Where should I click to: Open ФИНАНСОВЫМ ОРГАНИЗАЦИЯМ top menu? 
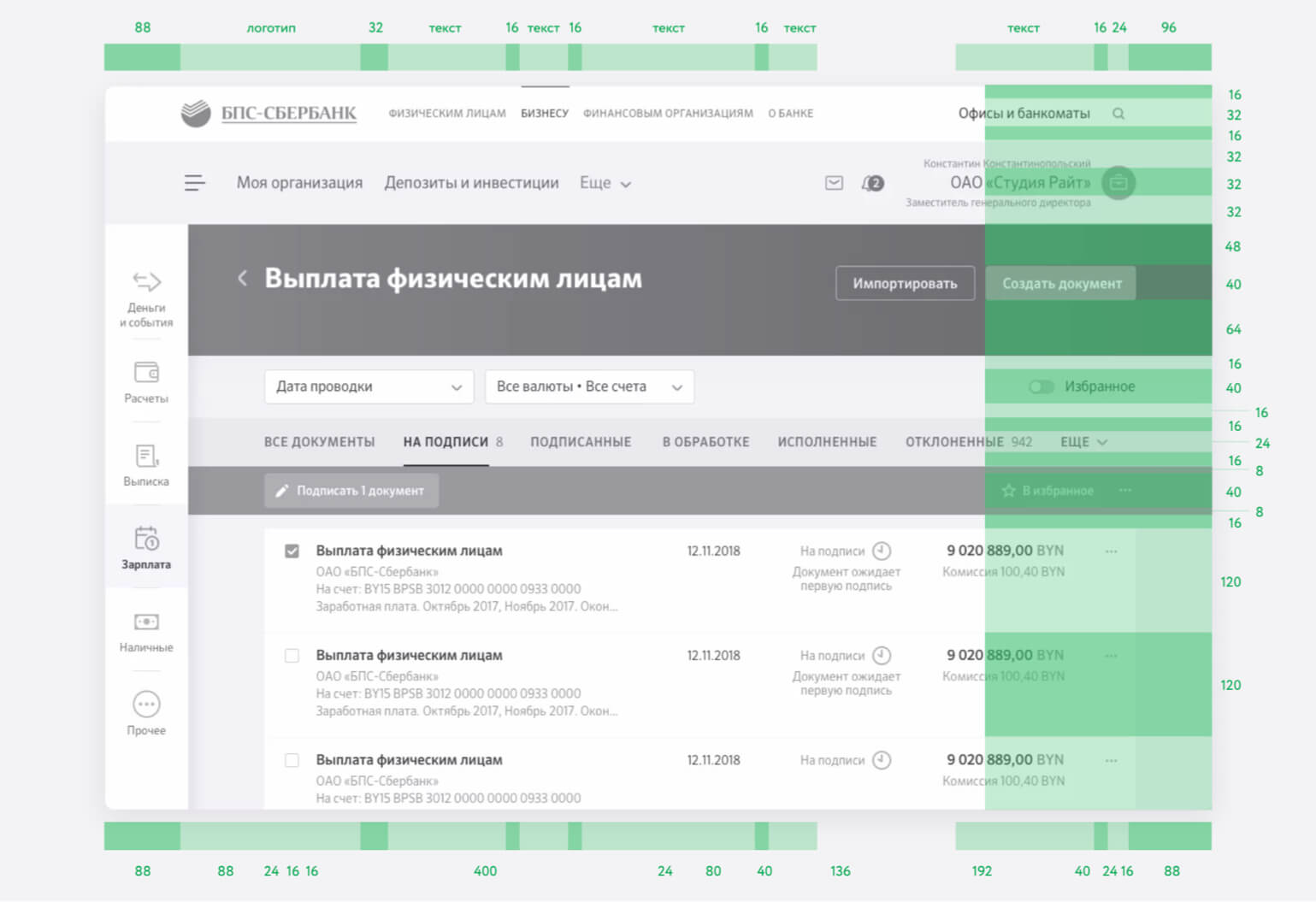click(x=668, y=113)
